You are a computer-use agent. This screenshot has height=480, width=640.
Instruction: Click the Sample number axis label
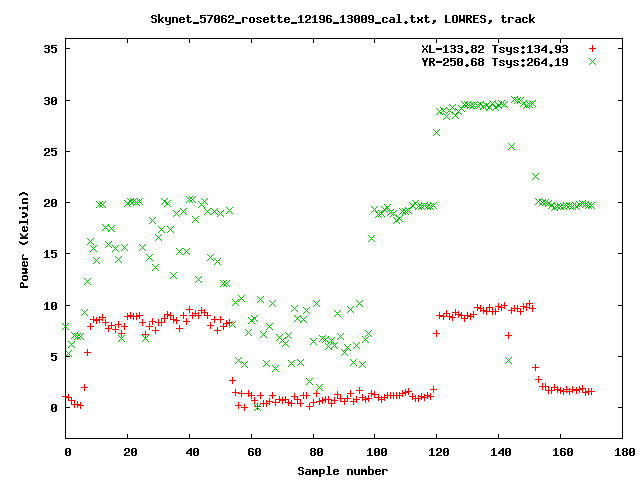[x=342, y=471]
